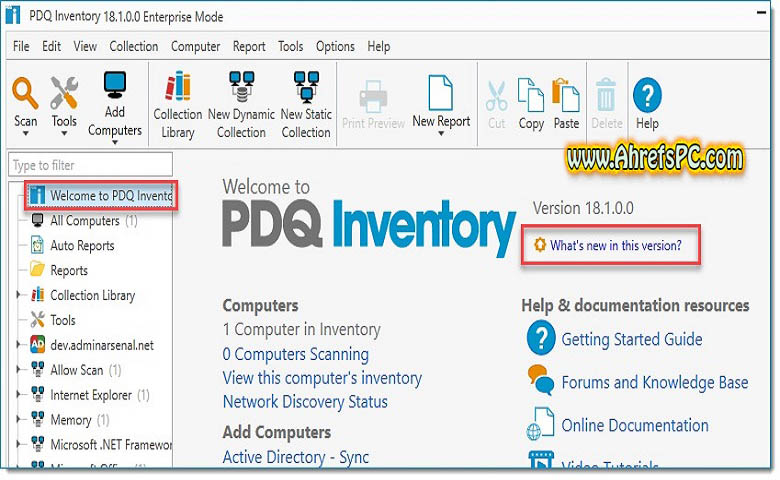
Task: Click the PDQ Inventory title bar icon
Action: 12,15
